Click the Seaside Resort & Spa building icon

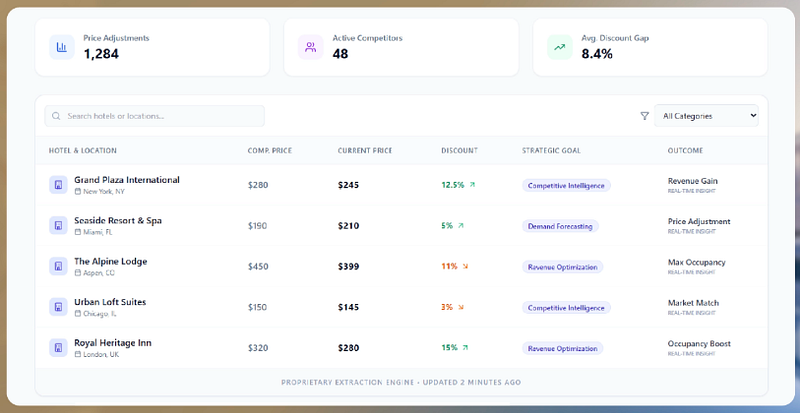pyautogui.click(x=58, y=226)
